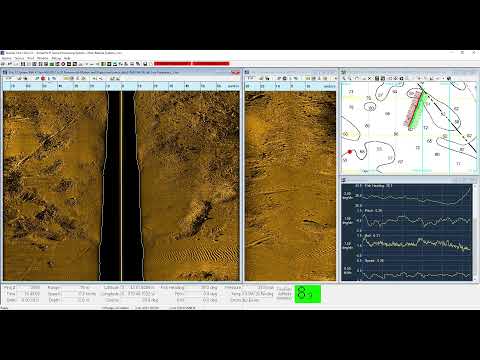Image resolution: width=480 pixels, height=360 pixels.
Task: Click the sensor graph panel vertical scrollbar
Action: pos(475,232)
